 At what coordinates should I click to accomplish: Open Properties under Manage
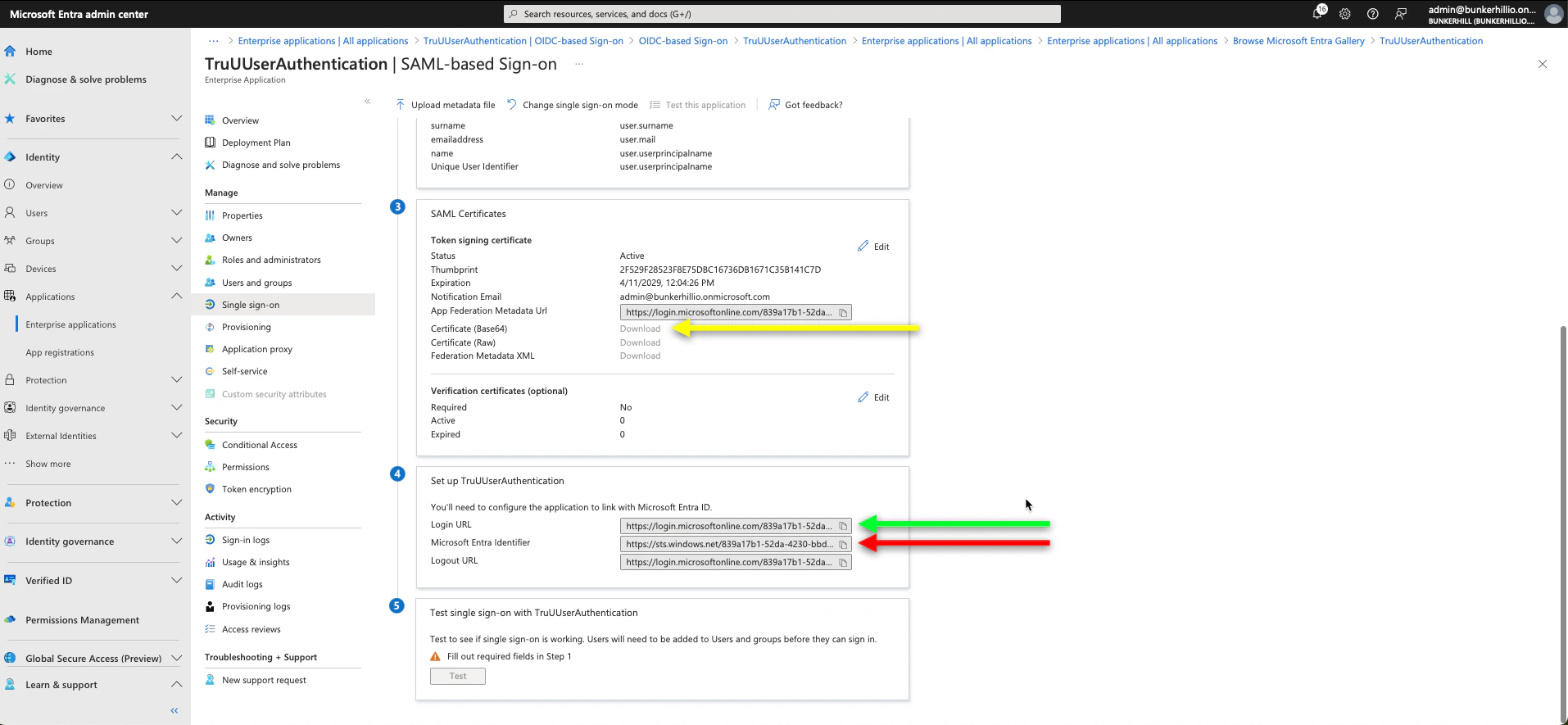(x=242, y=215)
